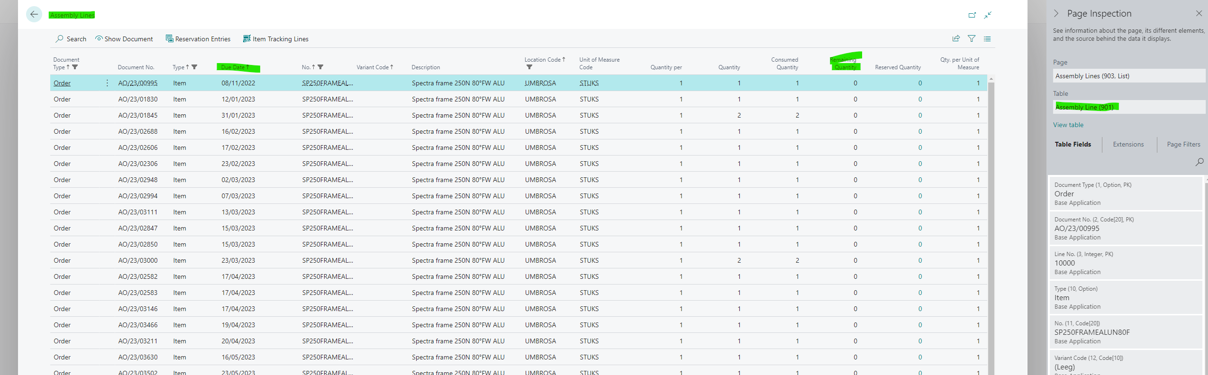Viewport: 1208px width, 375px height.
Task: Open filter dropdown on Document Type column
Action: point(75,68)
